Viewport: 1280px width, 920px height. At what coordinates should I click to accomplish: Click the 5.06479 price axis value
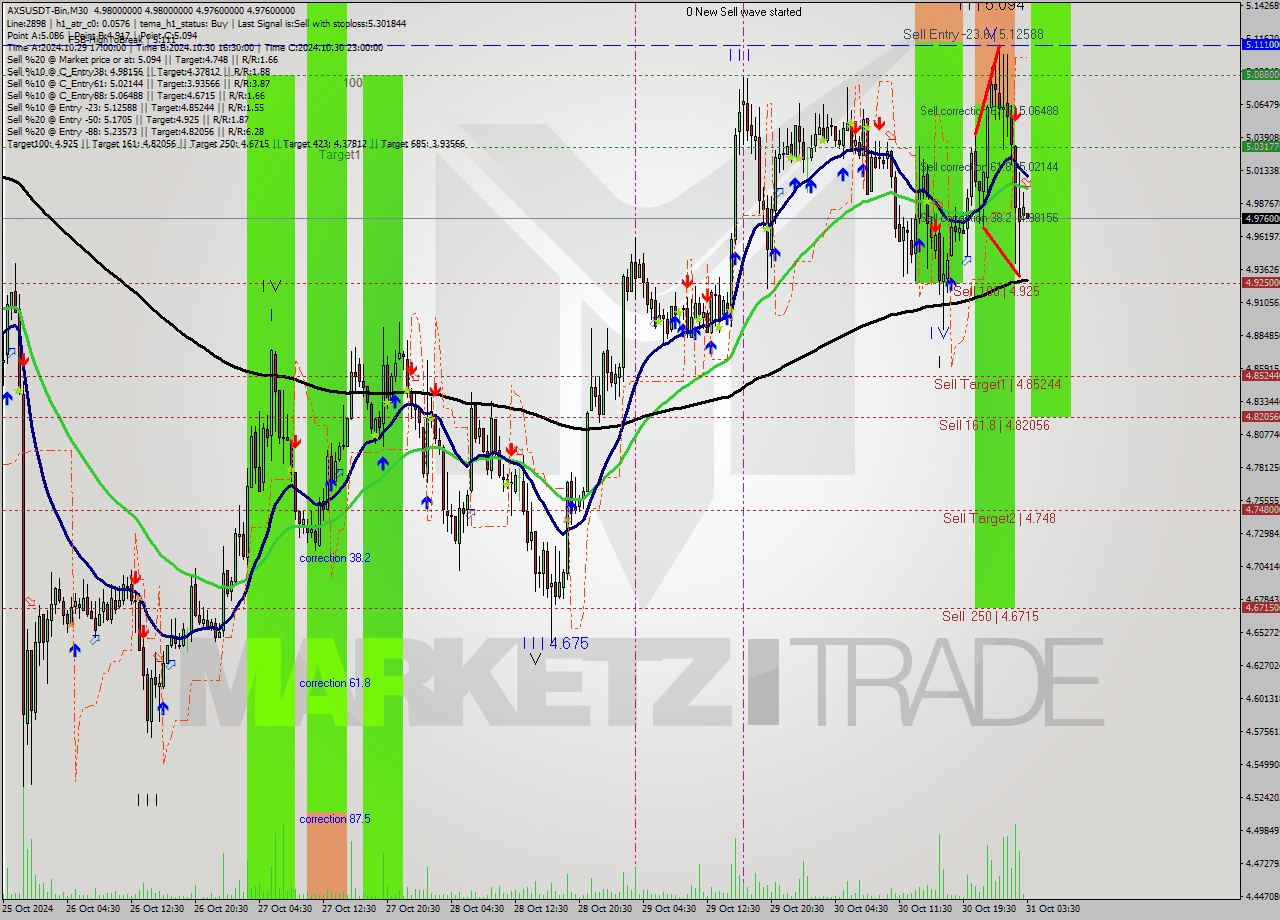pos(1261,104)
